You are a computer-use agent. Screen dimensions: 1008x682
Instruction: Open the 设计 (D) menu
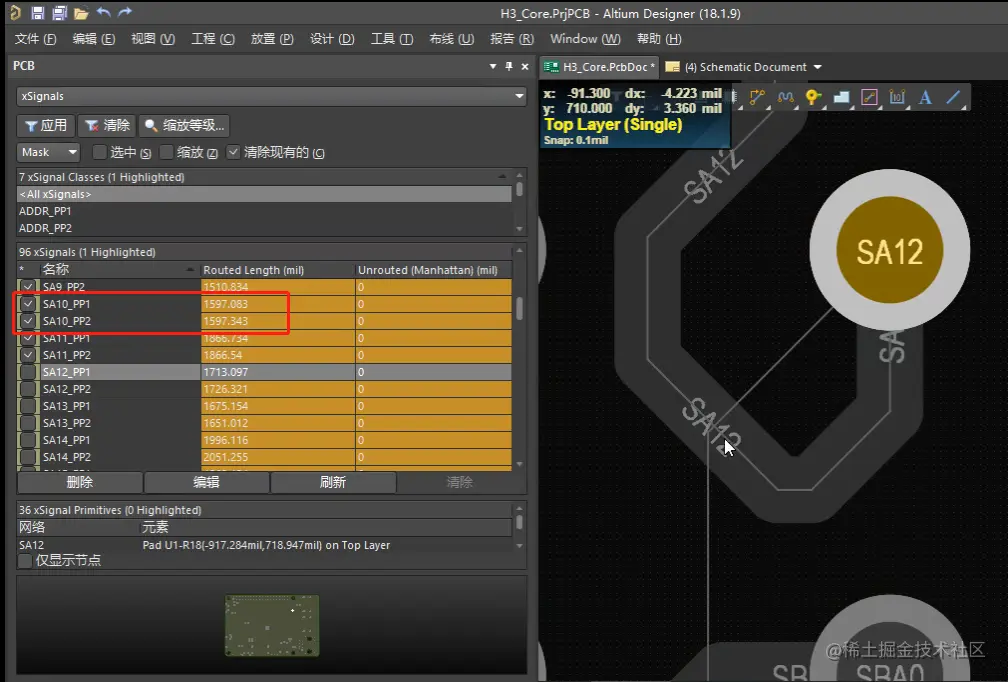click(x=332, y=39)
